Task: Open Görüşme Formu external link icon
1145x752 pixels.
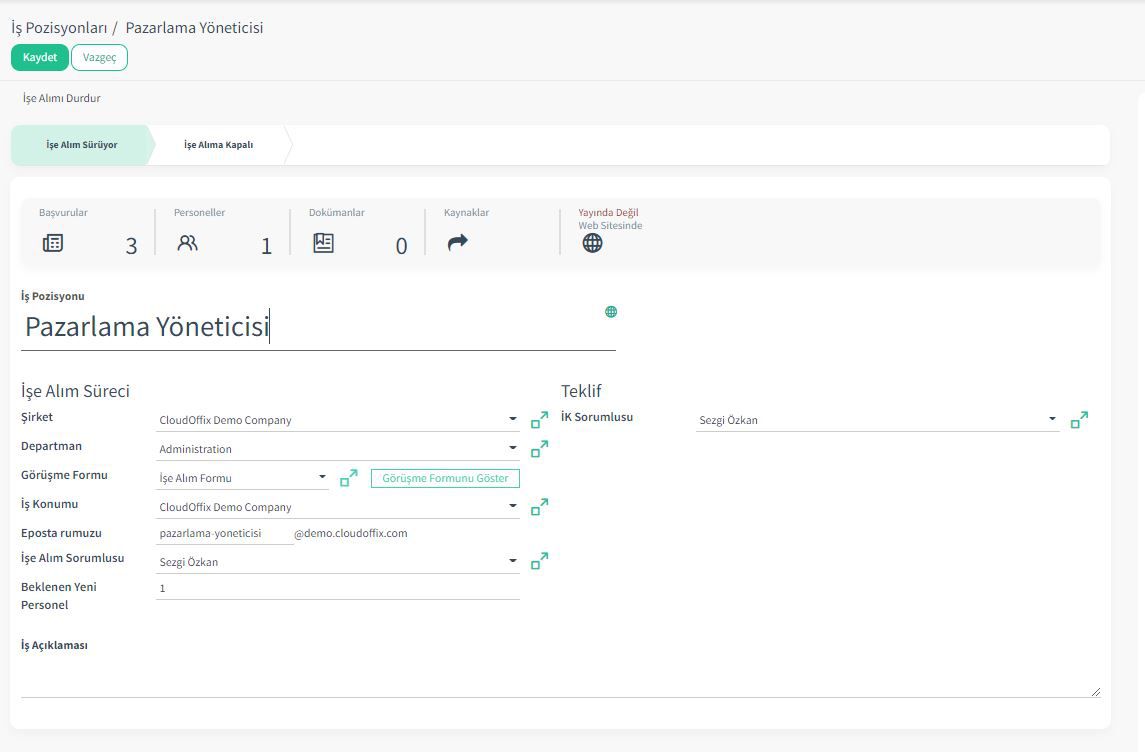Action: 349,478
